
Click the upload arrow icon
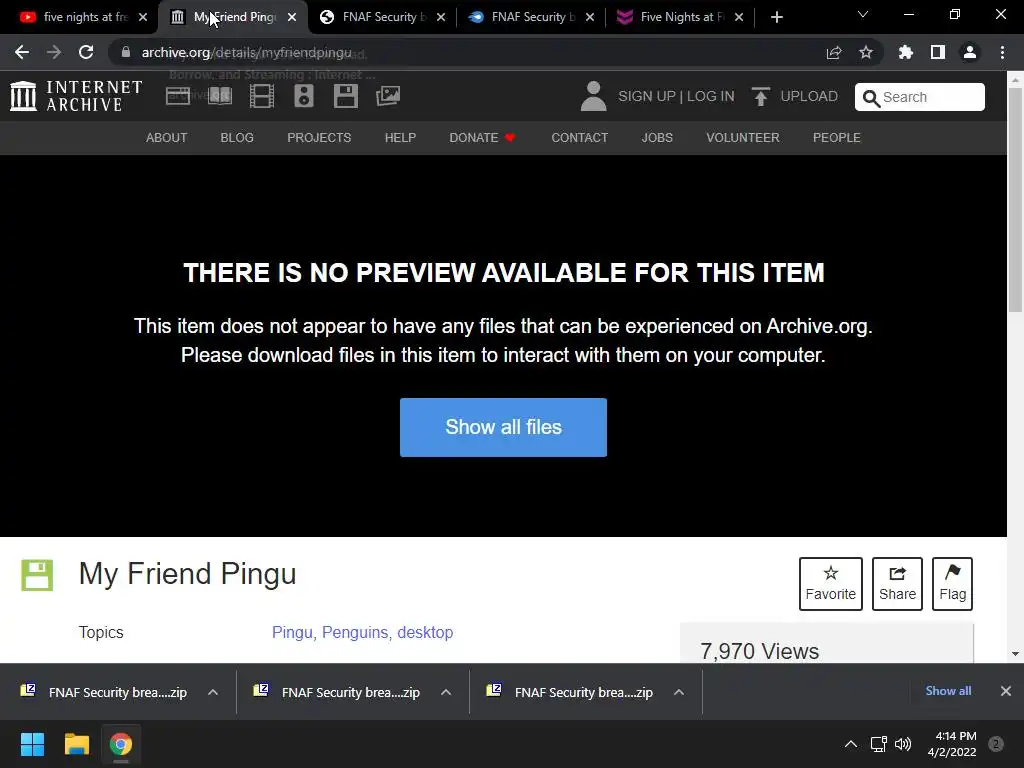point(761,97)
